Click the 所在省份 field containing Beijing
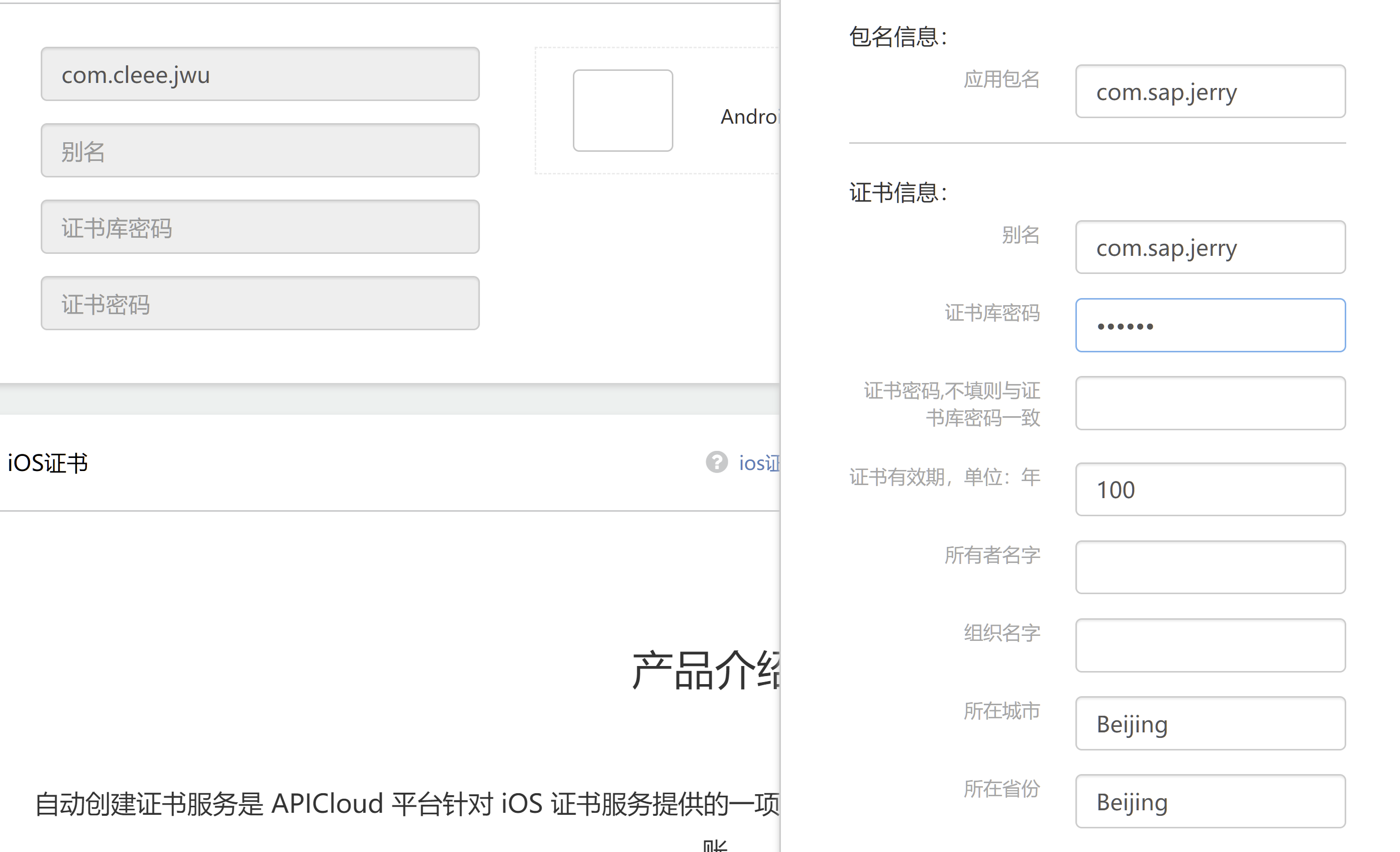Screen dimensions: 1400x852 coord(1210,801)
